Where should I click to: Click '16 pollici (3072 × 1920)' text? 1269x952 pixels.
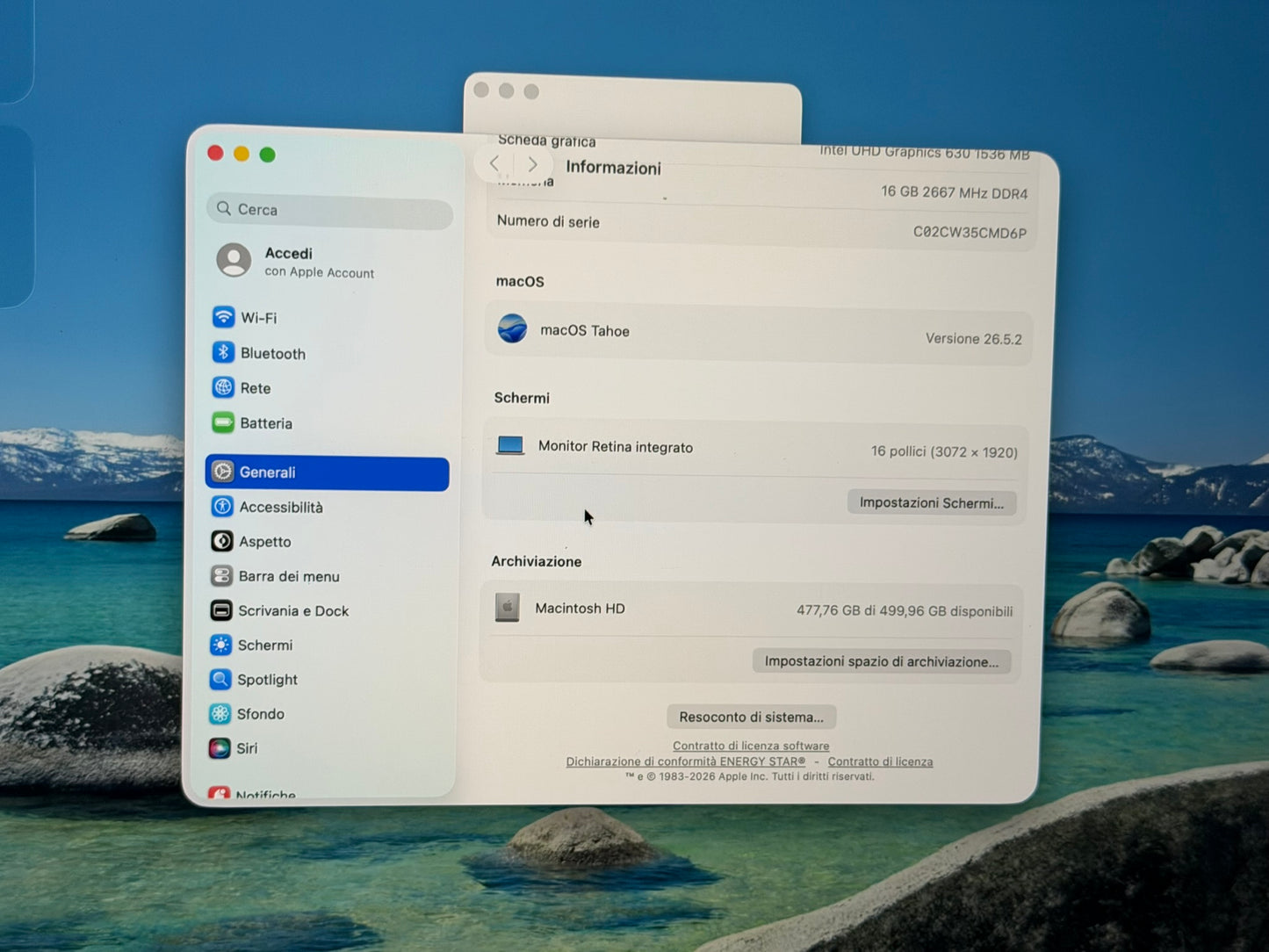pos(944,451)
